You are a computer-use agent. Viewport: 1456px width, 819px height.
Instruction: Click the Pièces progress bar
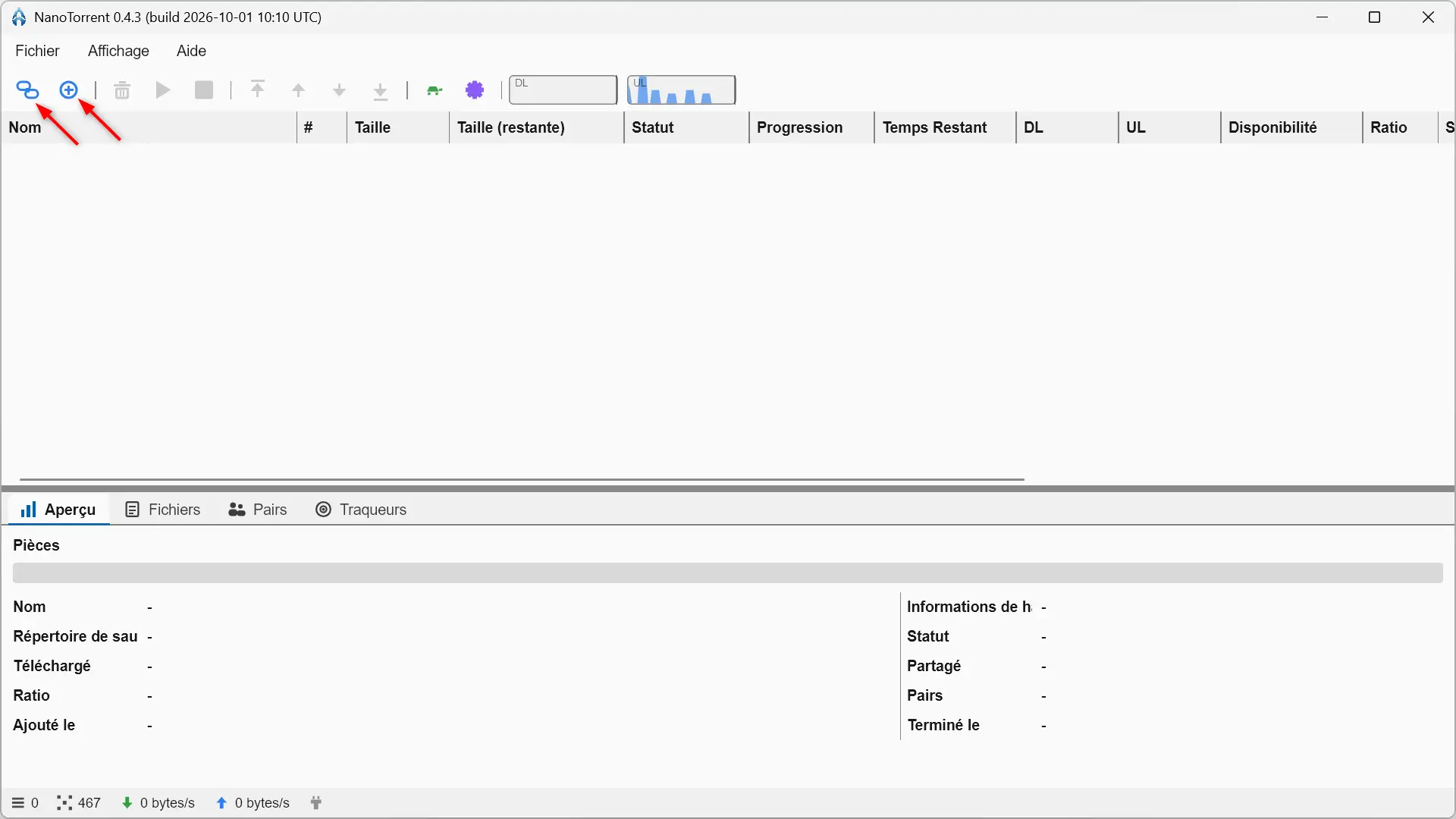728,573
